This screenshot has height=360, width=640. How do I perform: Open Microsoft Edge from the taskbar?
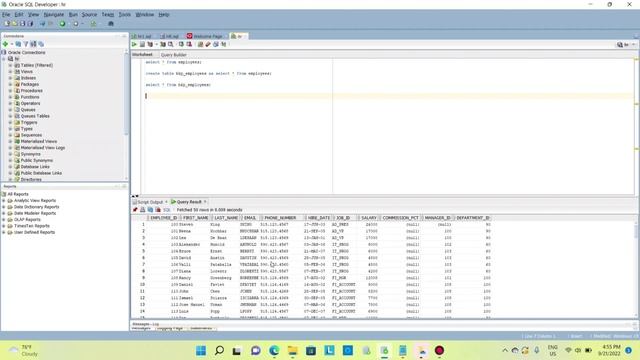(x=274, y=350)
